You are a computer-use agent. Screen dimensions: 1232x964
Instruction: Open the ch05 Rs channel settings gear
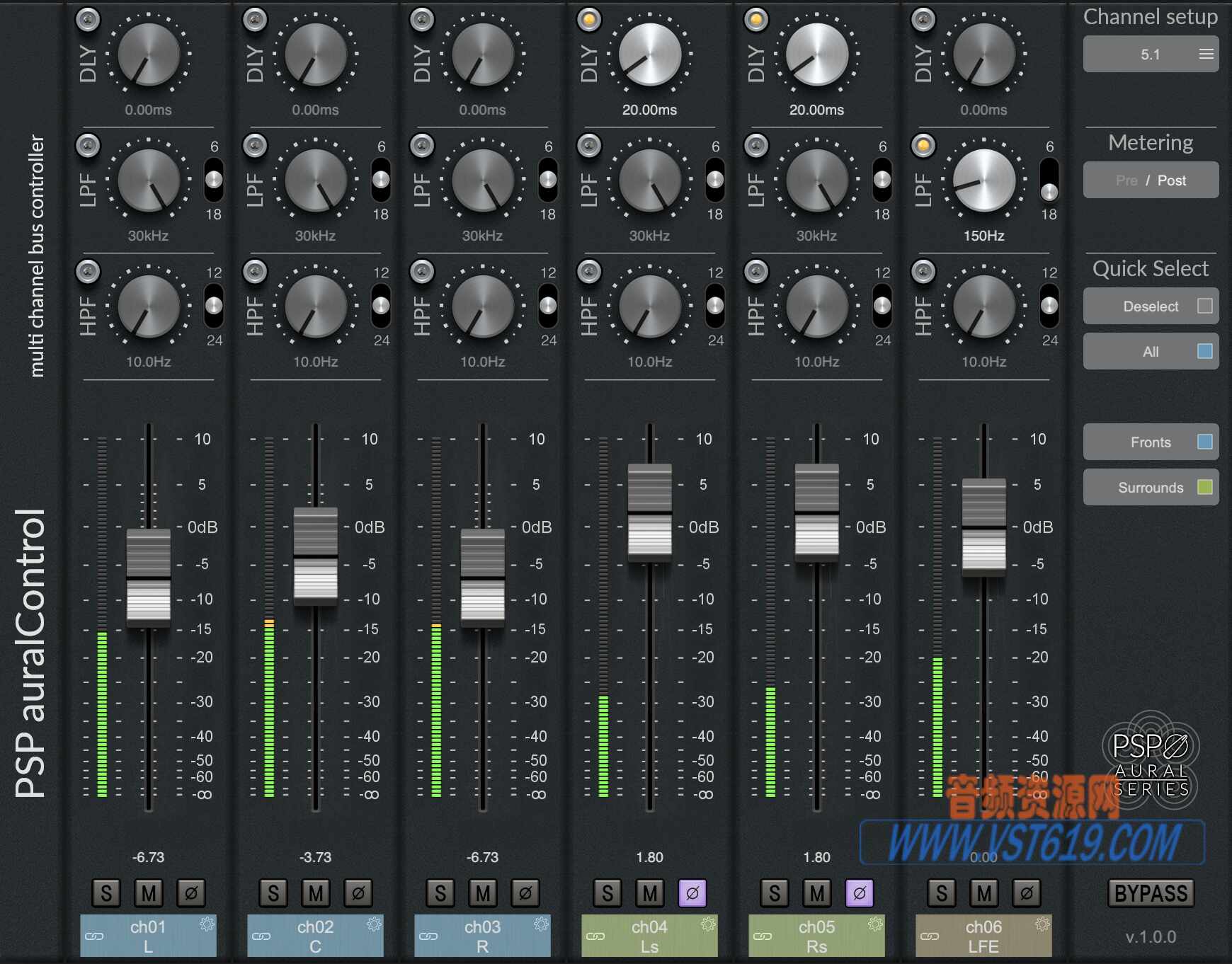pyautogui.click(x=875, y=924)
